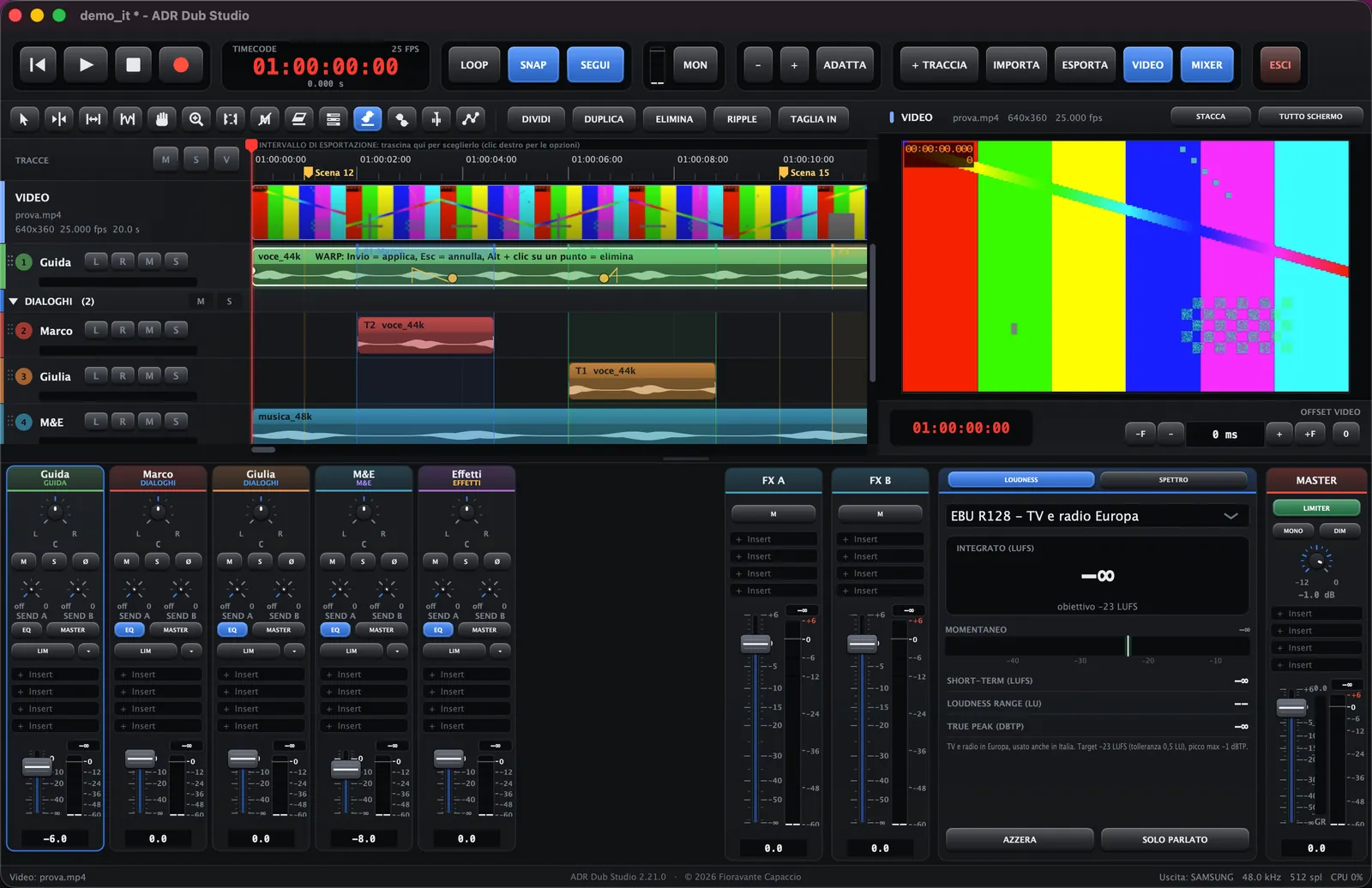The width and height of the screenshot is (1372, 888).
Task: Open the Guida channel LIM dropdown arrow
Action: pyautogui.click(x=89, y=651)
